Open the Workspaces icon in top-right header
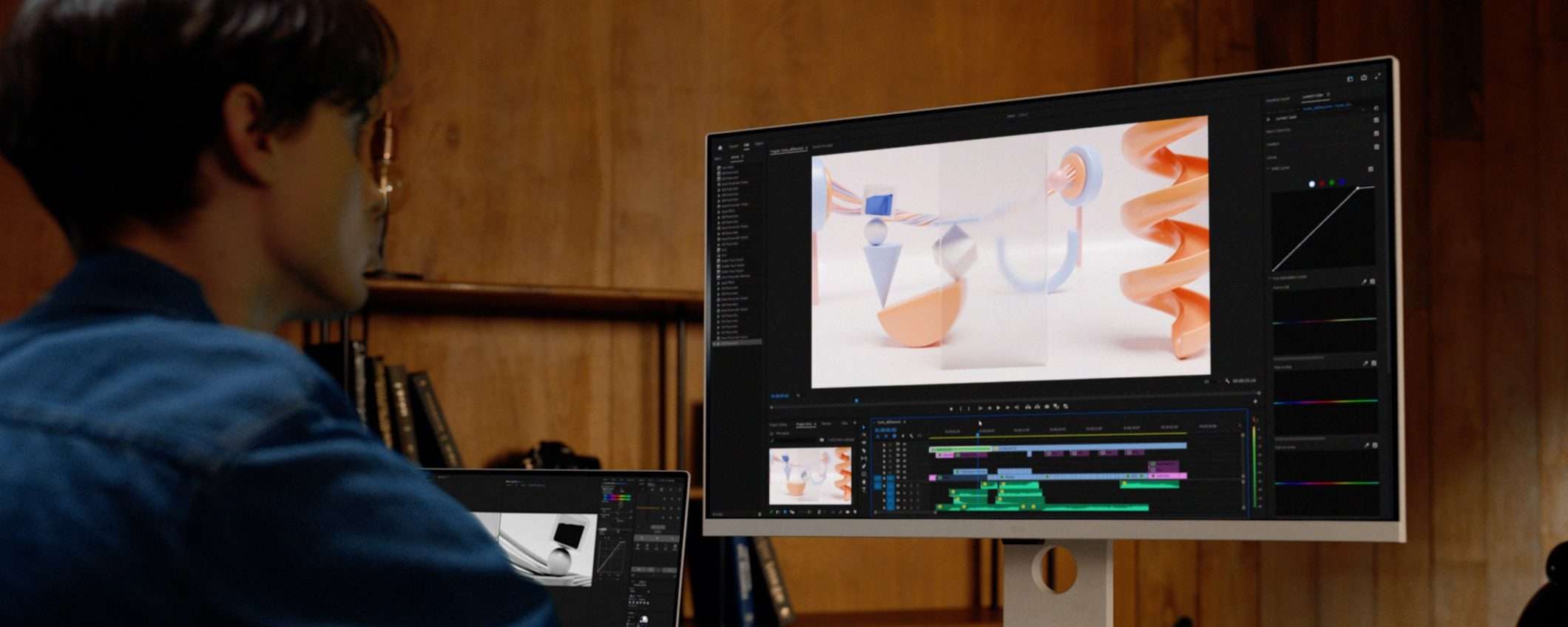Viewport: 1568px width, 627px height. coord(1350,79)
